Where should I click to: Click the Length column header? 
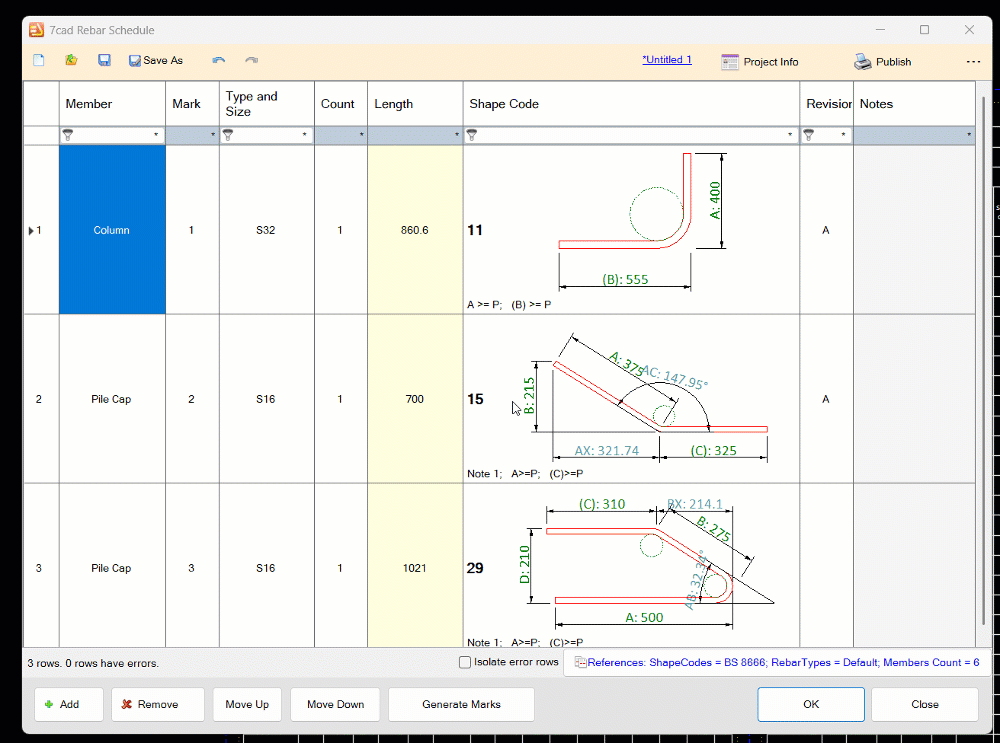(414, 104)
